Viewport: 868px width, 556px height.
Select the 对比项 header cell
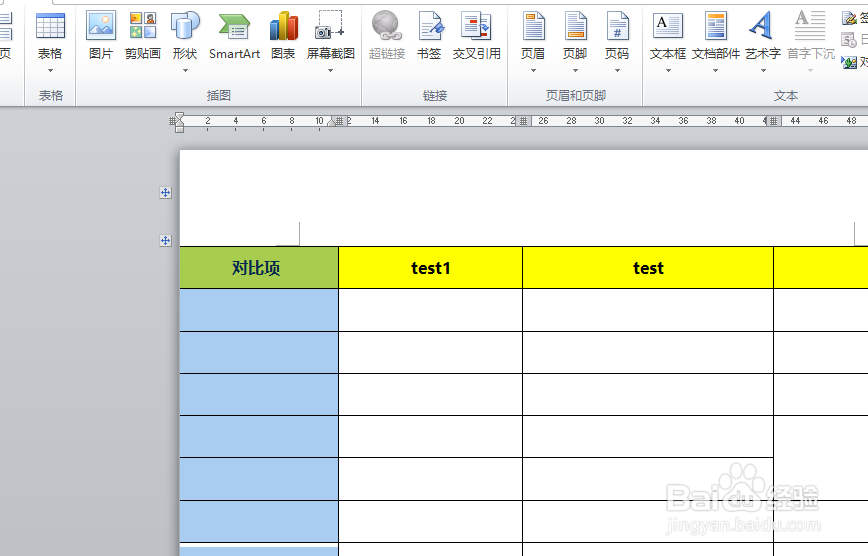point(259,267)
